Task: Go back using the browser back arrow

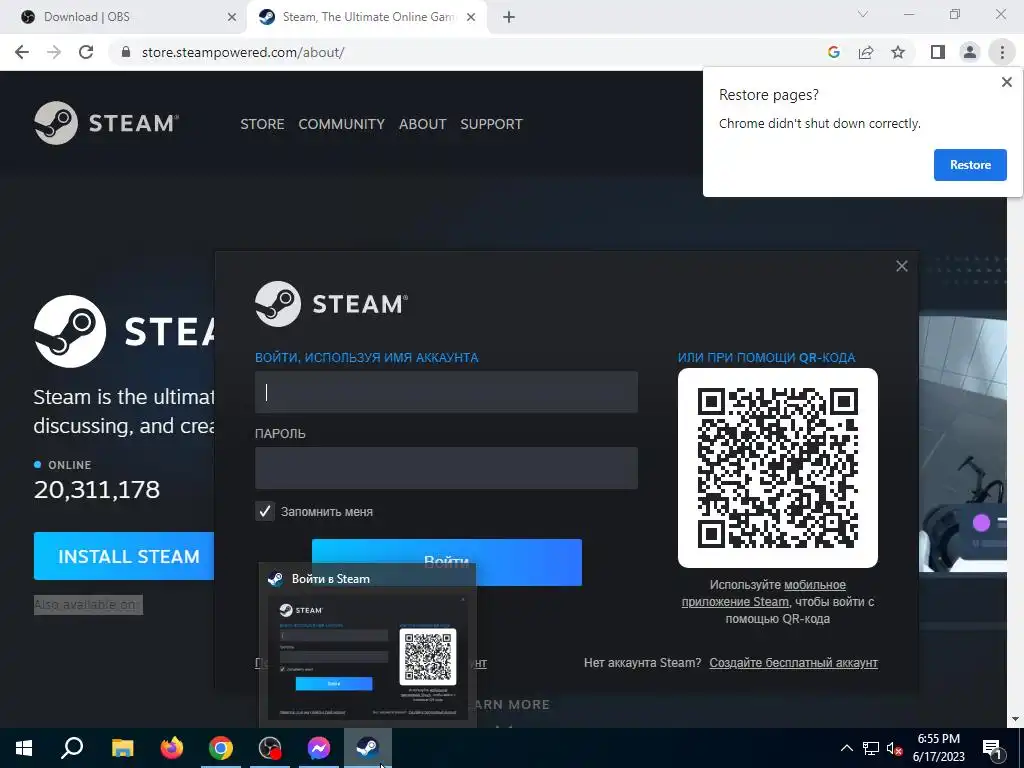Action: (22, 52)
